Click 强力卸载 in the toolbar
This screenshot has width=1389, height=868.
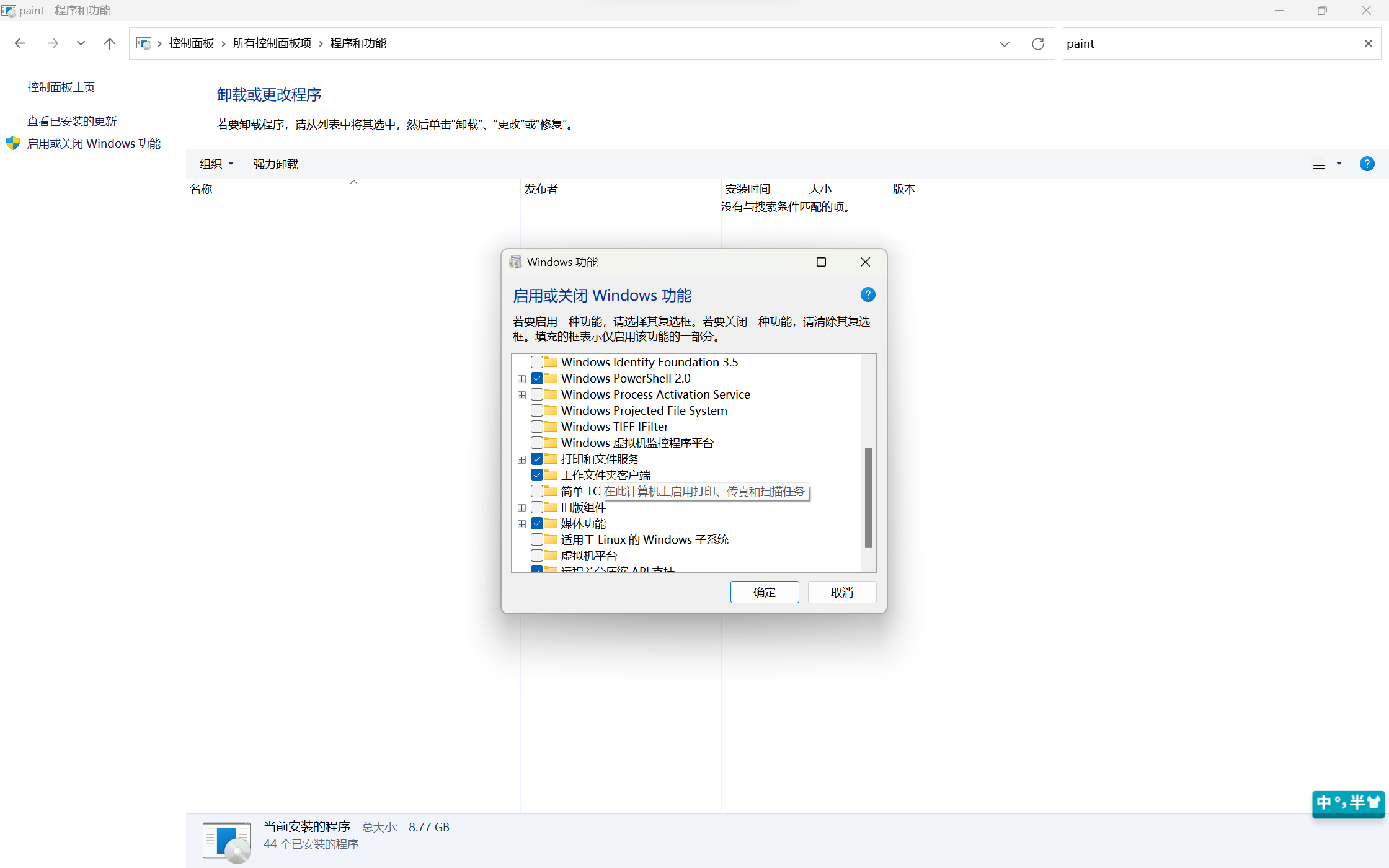point(275,164)
